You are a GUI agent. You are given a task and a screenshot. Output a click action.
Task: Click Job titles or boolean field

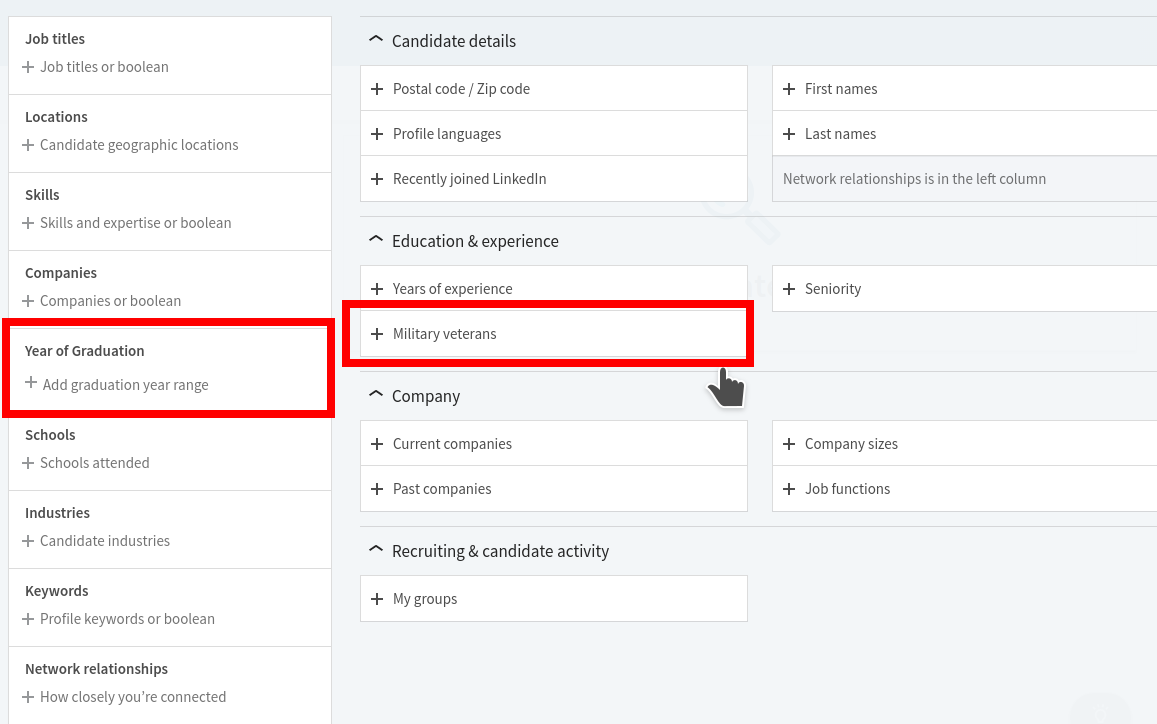(104, 67)
